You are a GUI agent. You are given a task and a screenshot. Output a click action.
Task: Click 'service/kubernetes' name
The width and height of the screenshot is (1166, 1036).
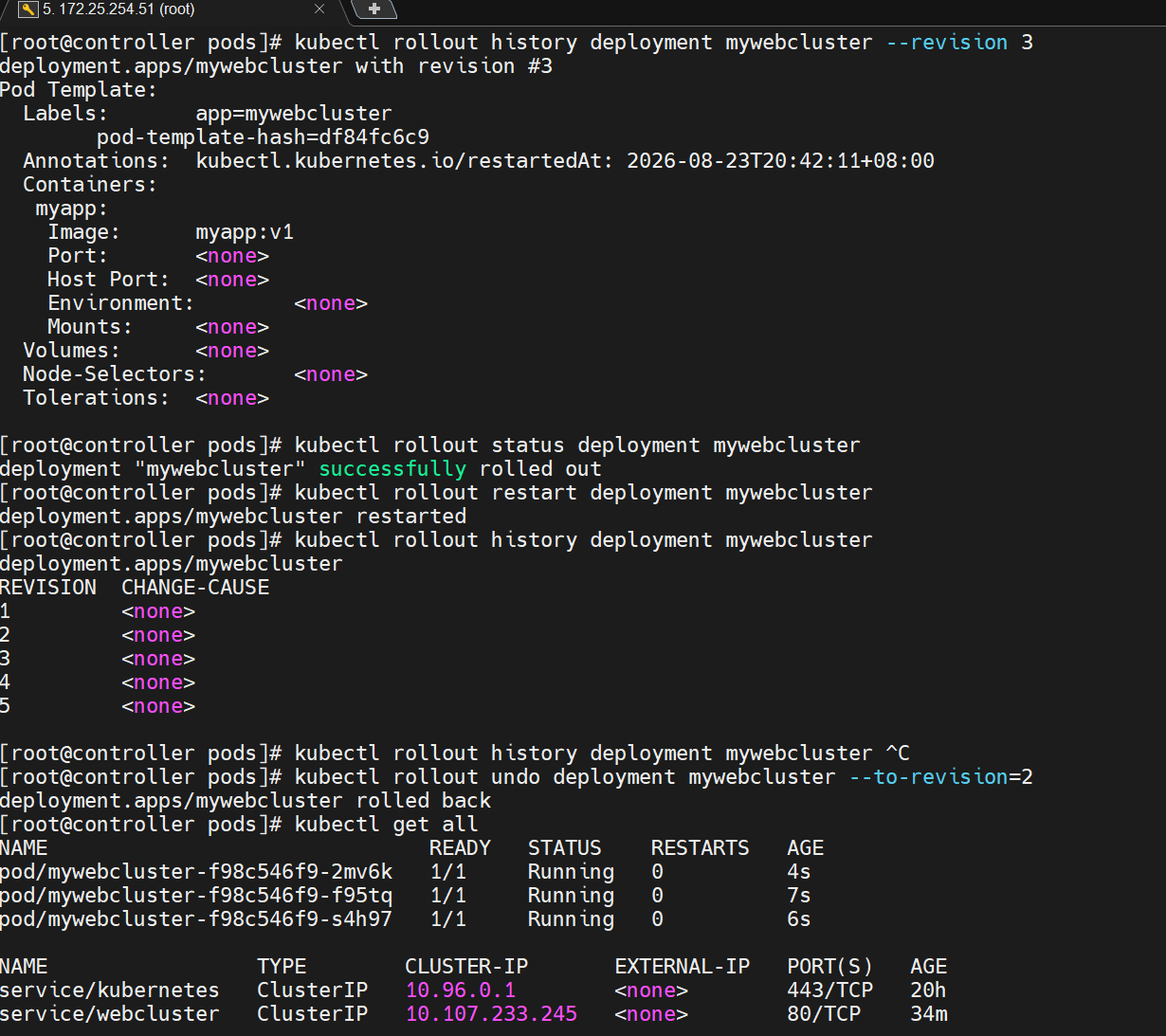pyautogui.click(x=110, y=991)
